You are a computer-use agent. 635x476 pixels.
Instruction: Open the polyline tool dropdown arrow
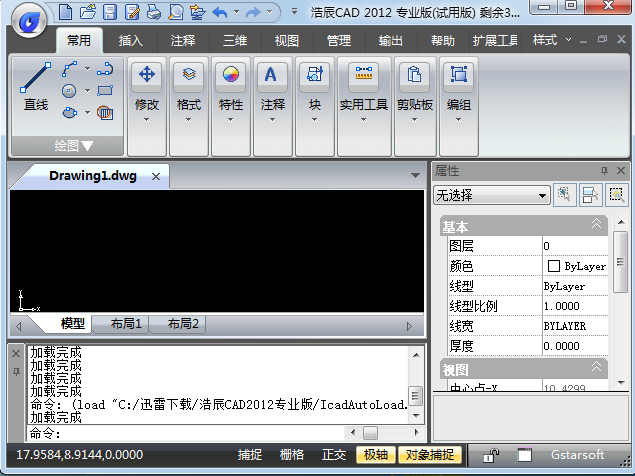click(x=87, y=68)
